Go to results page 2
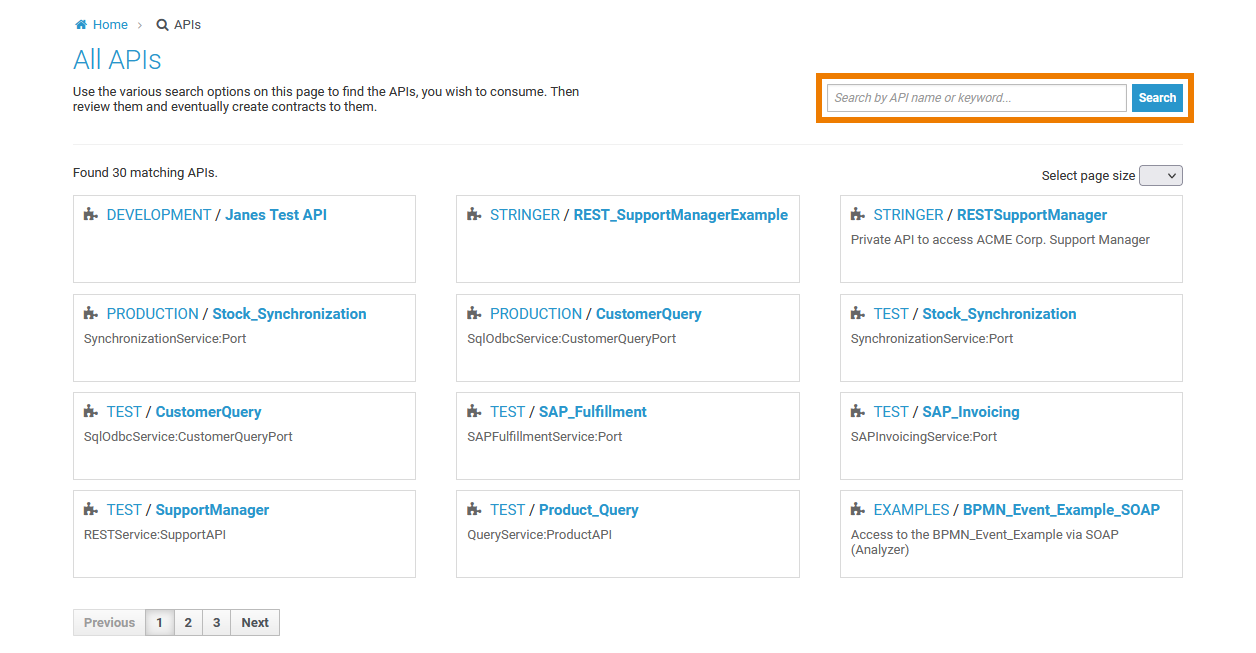 click(188, 622)
